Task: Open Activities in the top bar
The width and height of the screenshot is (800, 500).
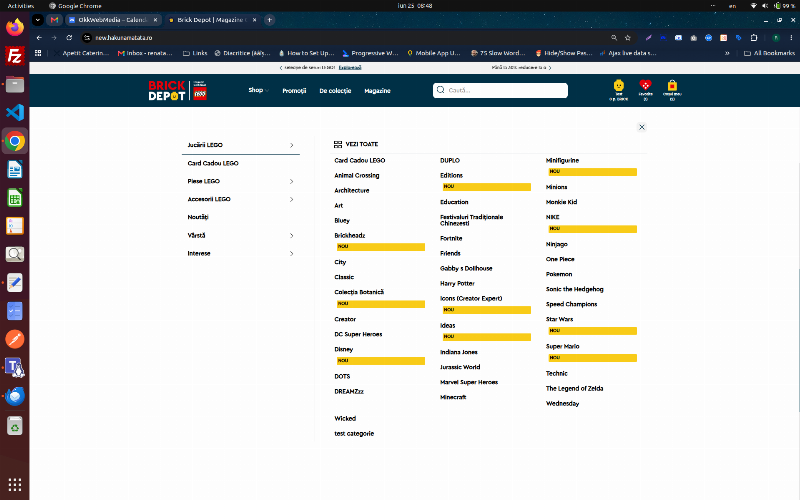Action: point(20,6)
